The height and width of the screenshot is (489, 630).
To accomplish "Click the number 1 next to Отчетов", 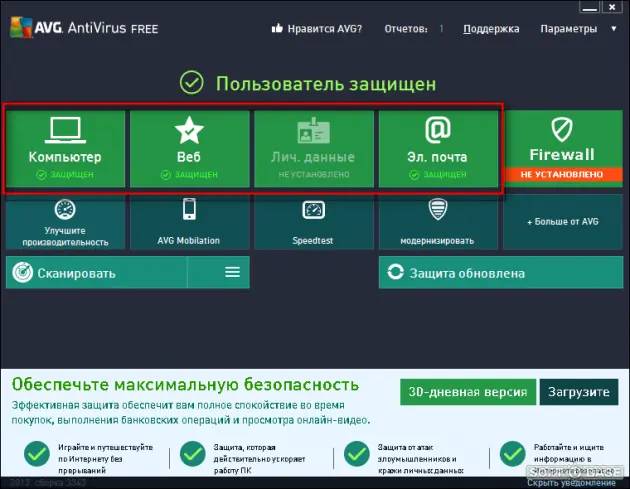I will tap(441, 29).
